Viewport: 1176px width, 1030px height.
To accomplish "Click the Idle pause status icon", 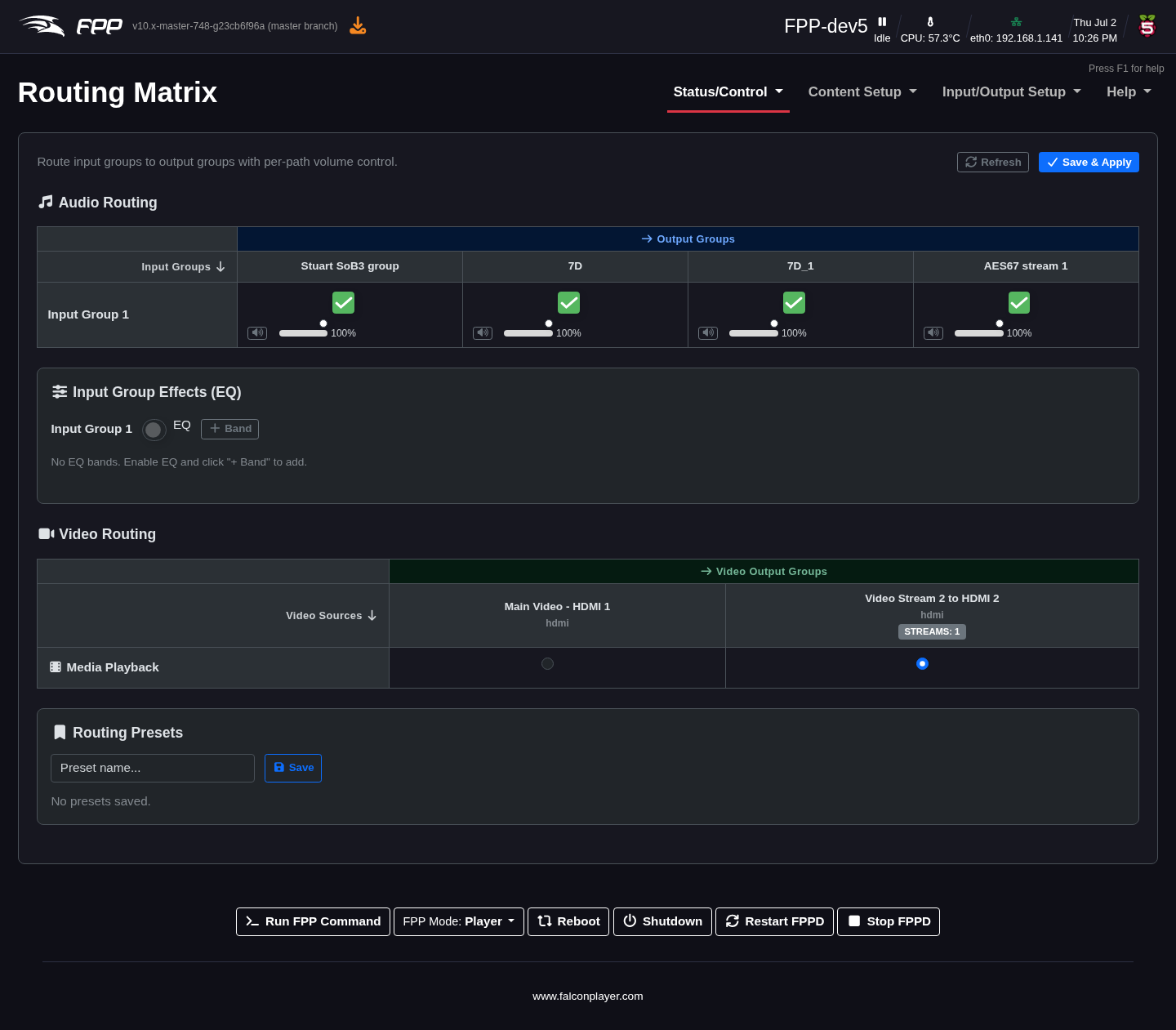I will point(882,22).
